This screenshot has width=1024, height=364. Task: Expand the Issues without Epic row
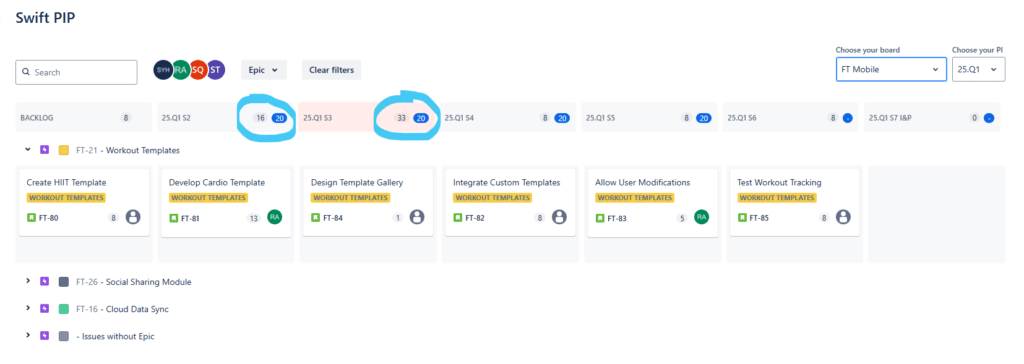(28, 335)
